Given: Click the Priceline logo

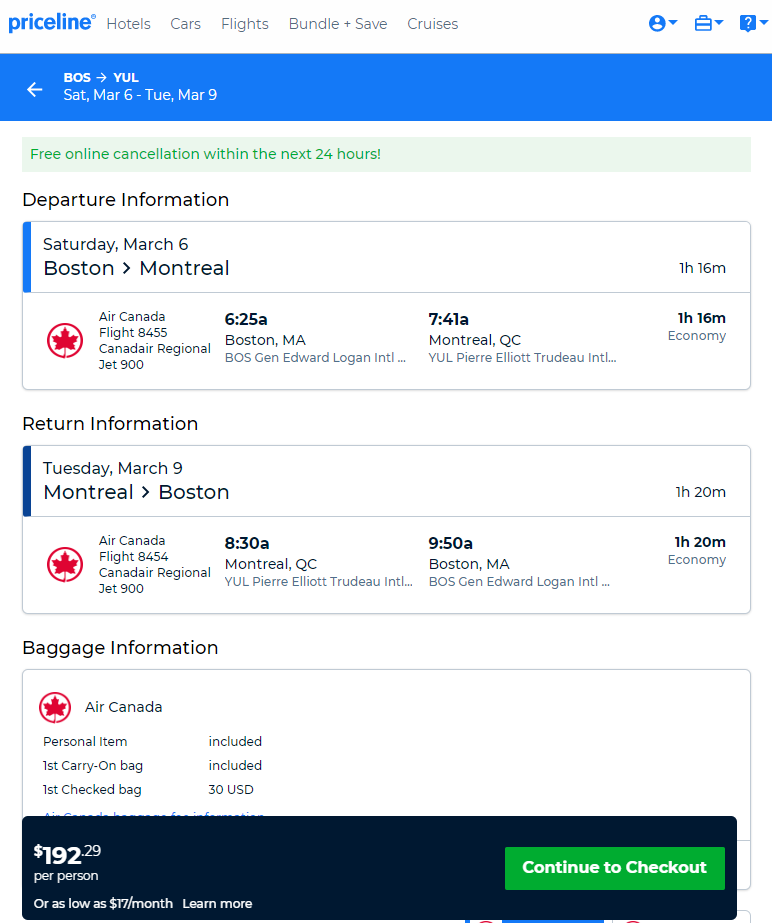Looking at the screenshot, I should 52,22.
